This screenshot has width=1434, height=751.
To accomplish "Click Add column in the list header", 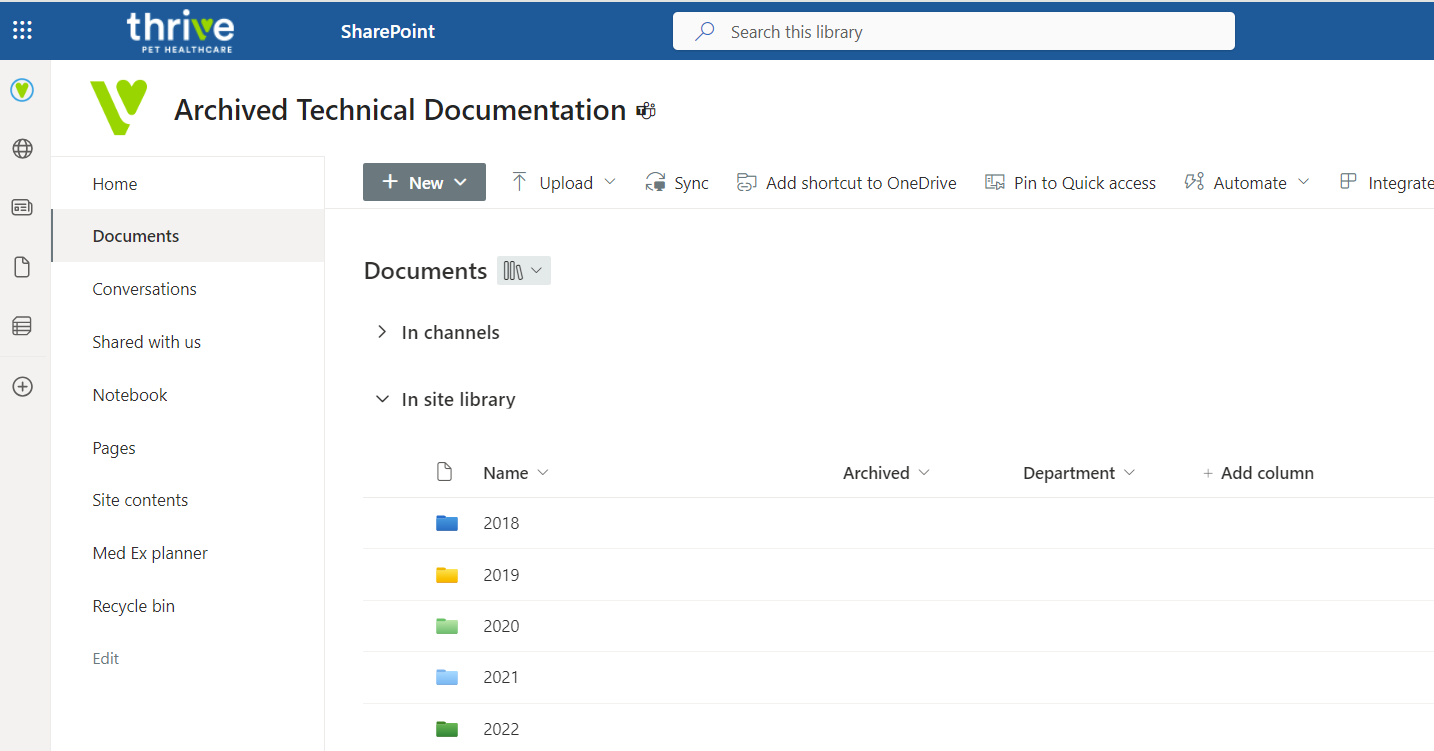I will coord(1258,473).
